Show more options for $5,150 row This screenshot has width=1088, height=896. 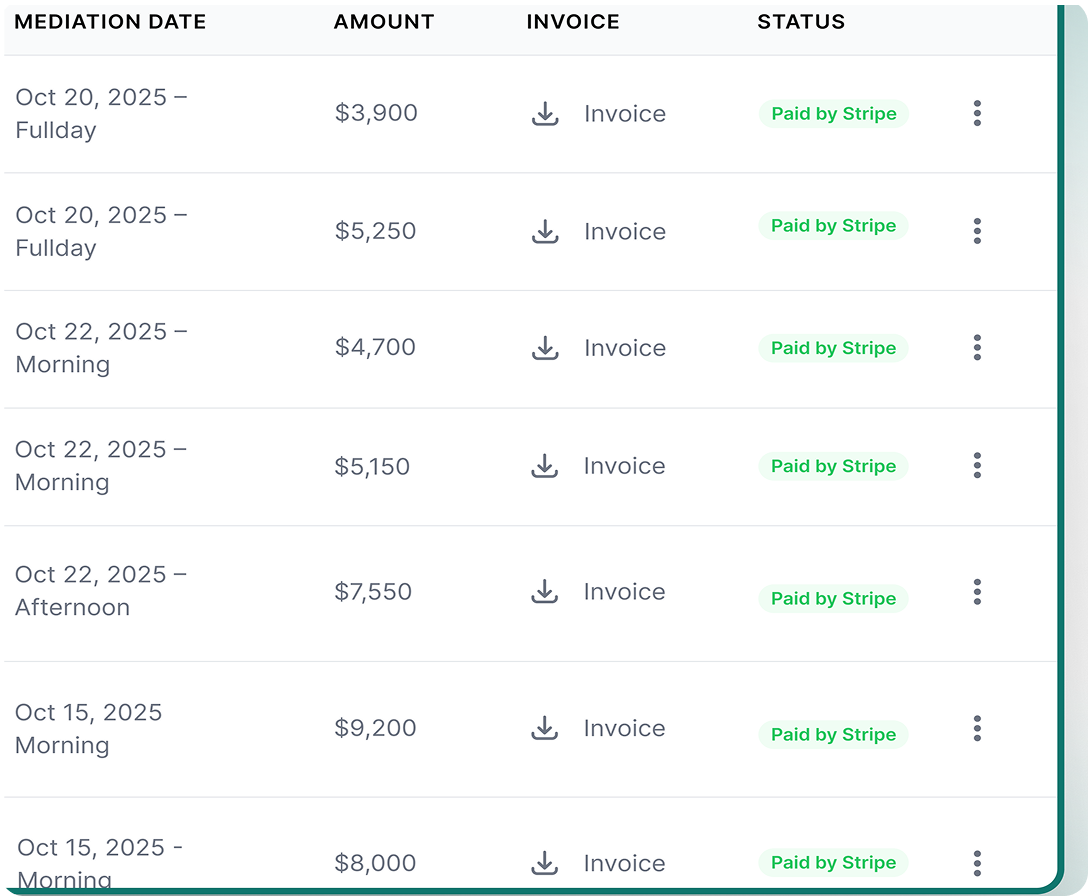977,465
